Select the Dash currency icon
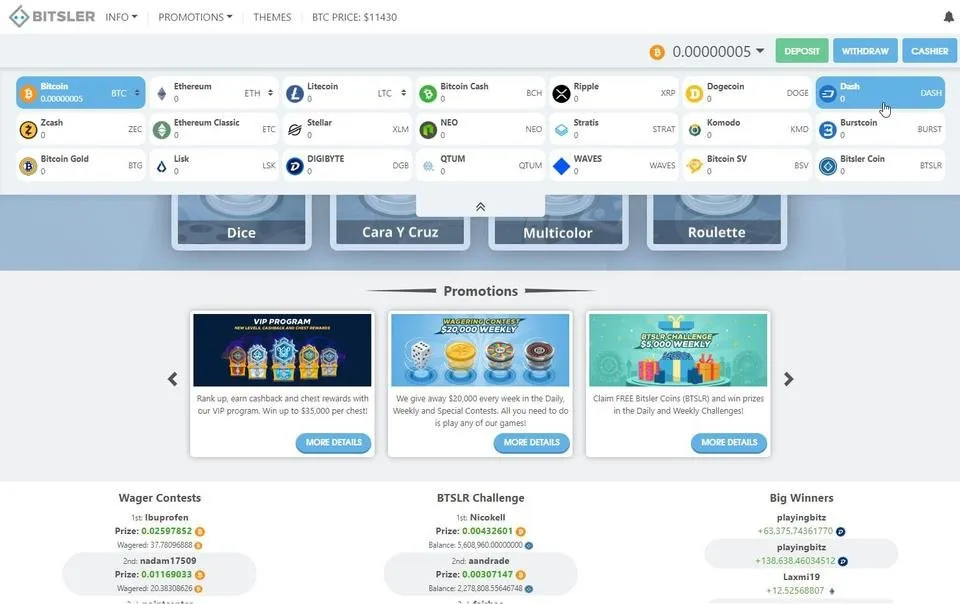 tap(828, 93)
